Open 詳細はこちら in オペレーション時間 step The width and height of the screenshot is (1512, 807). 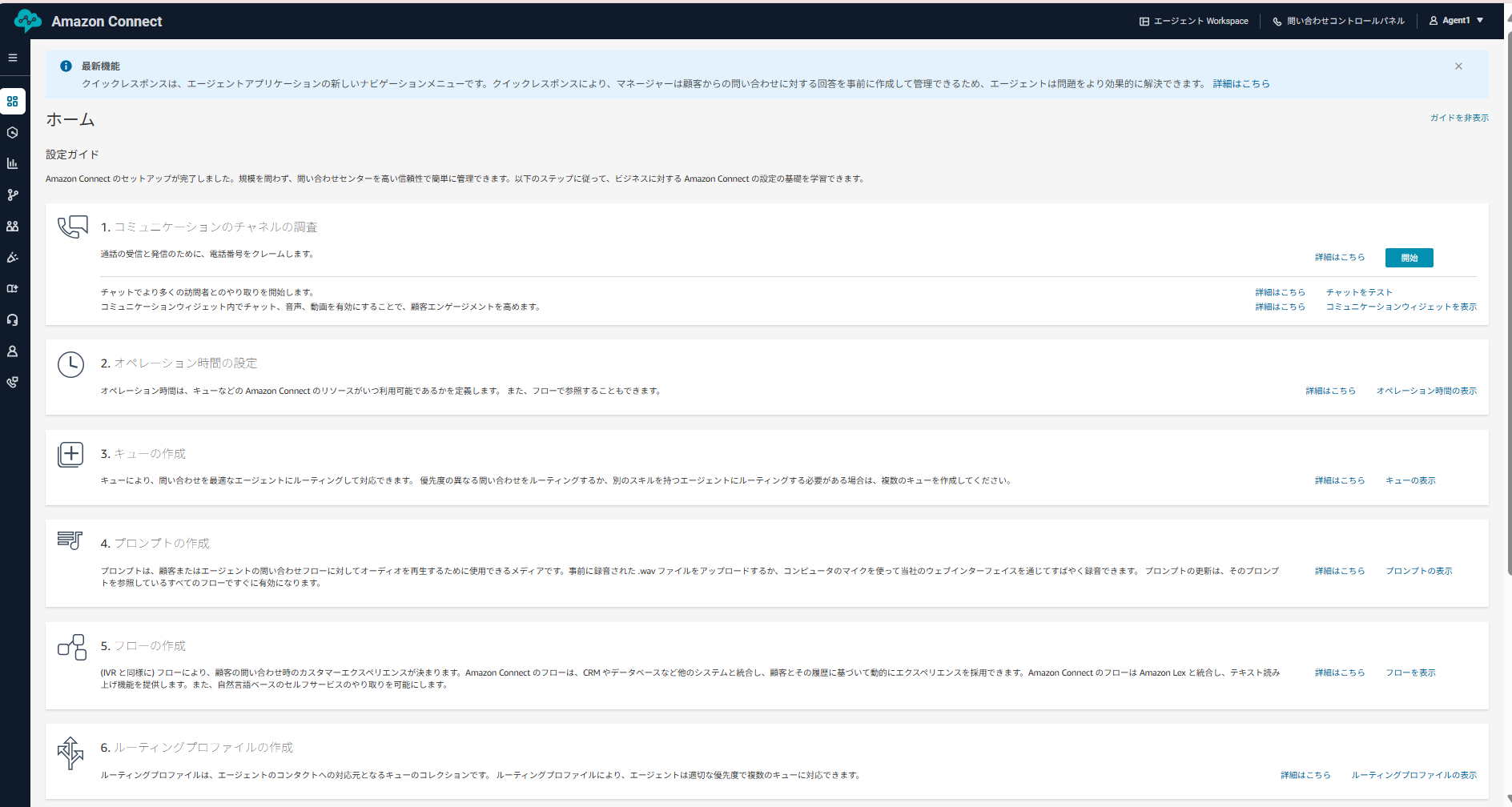click(1331, 391)
